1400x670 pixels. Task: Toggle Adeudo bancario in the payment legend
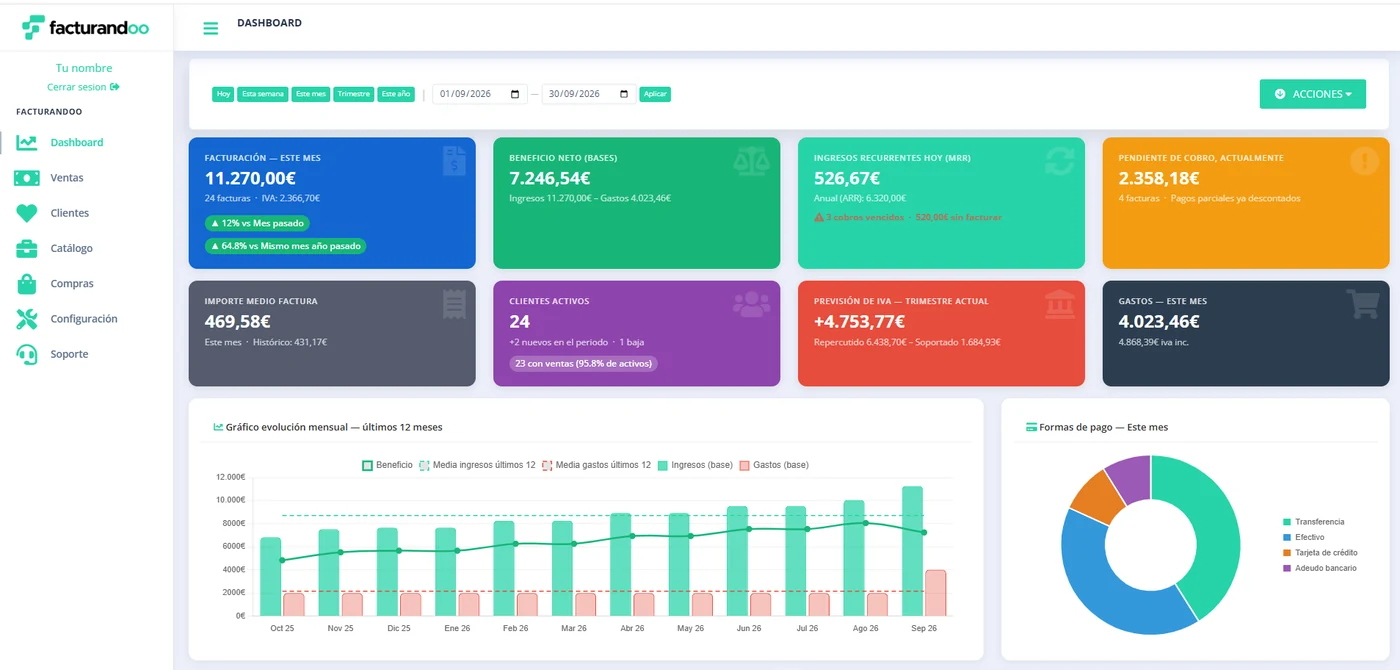[x=1320, y=568]
